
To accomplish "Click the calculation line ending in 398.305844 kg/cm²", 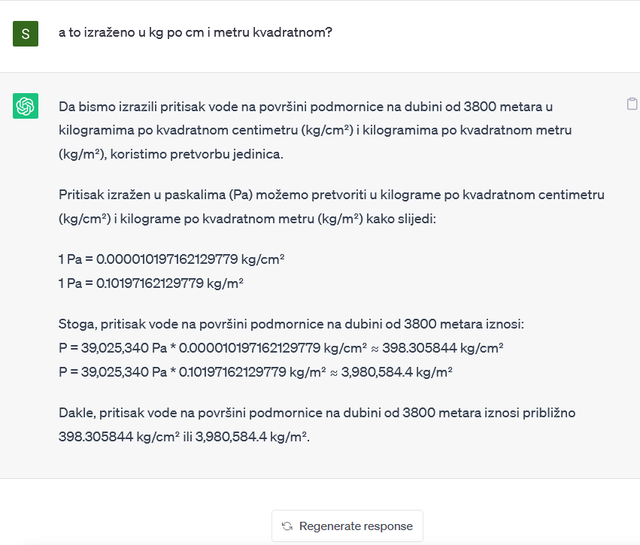I will (281, 348).
